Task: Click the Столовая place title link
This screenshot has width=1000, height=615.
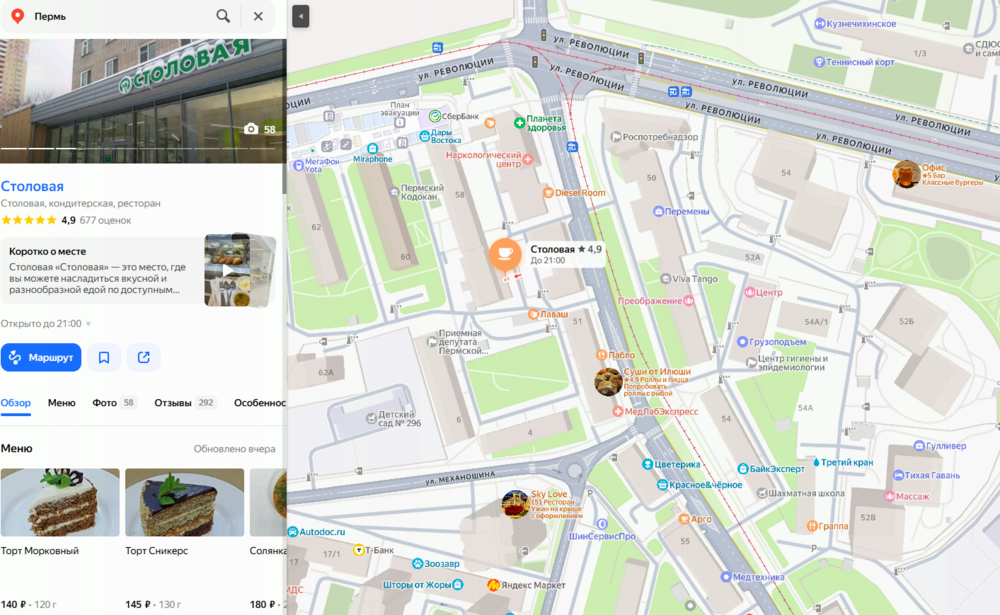Action: [x=32, y=186]
